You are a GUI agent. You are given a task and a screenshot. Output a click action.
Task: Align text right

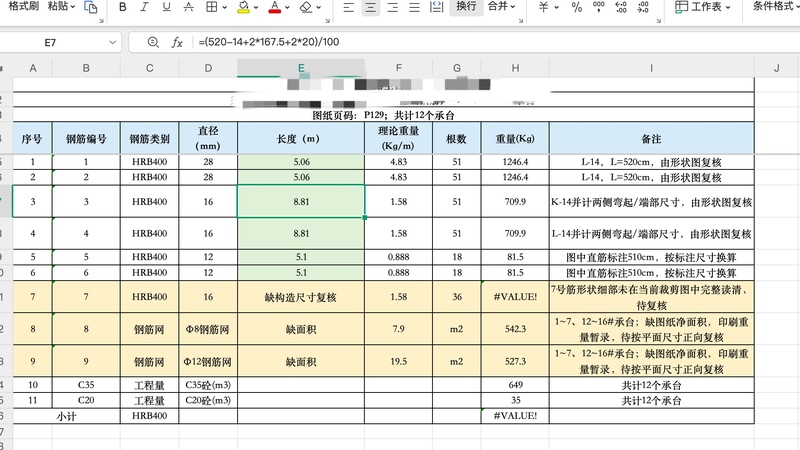(392, 7)
